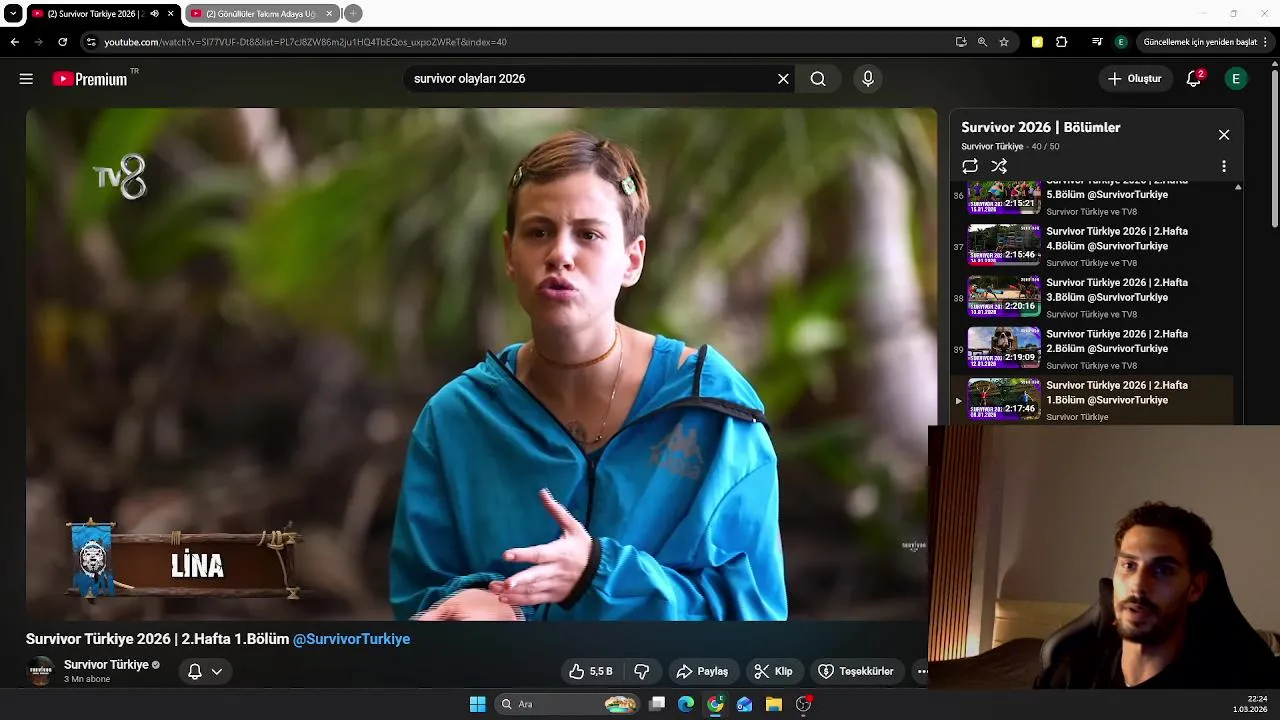Open Survivor Türkiye channel name link
Viewport: 1280px width, 720px height.
click(106, 665)
